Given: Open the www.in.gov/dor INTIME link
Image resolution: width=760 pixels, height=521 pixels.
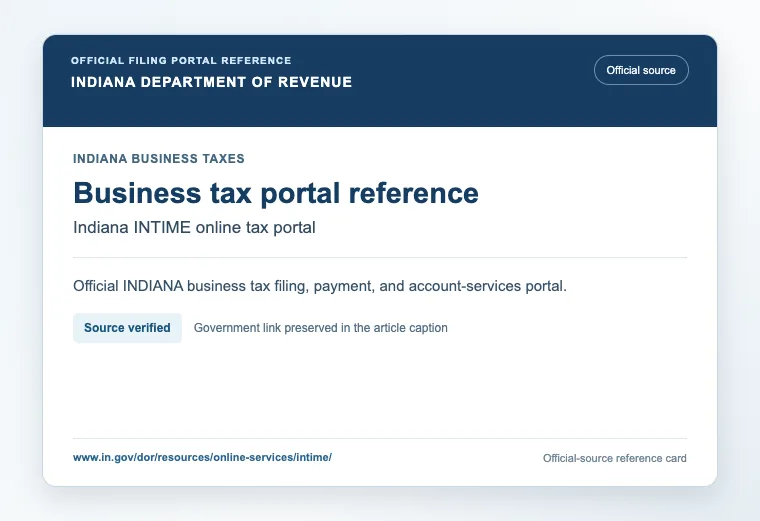Looking at the screenshot, I should pos(202,457).
